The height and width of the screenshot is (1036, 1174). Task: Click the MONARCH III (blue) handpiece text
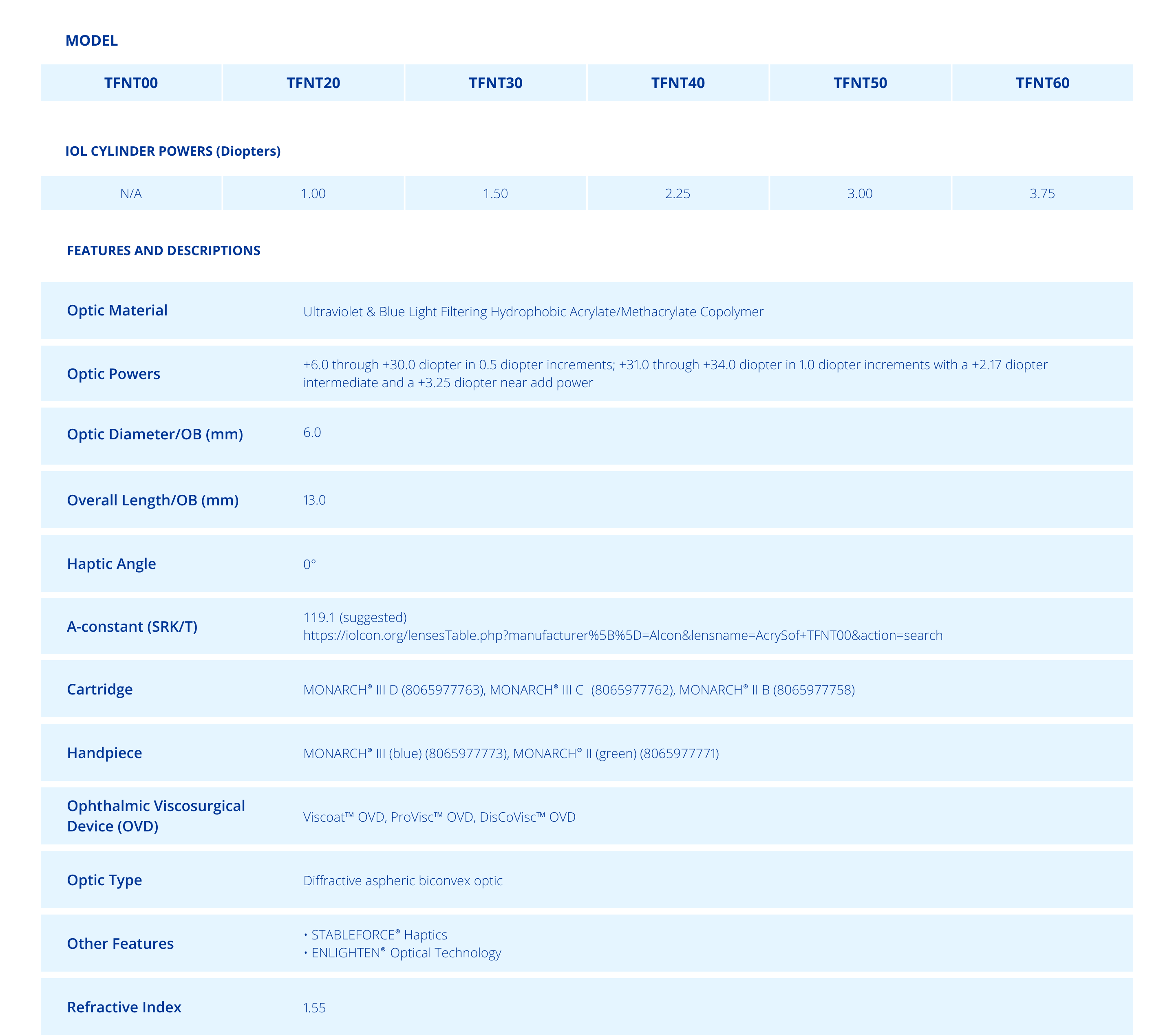[406, 754]
